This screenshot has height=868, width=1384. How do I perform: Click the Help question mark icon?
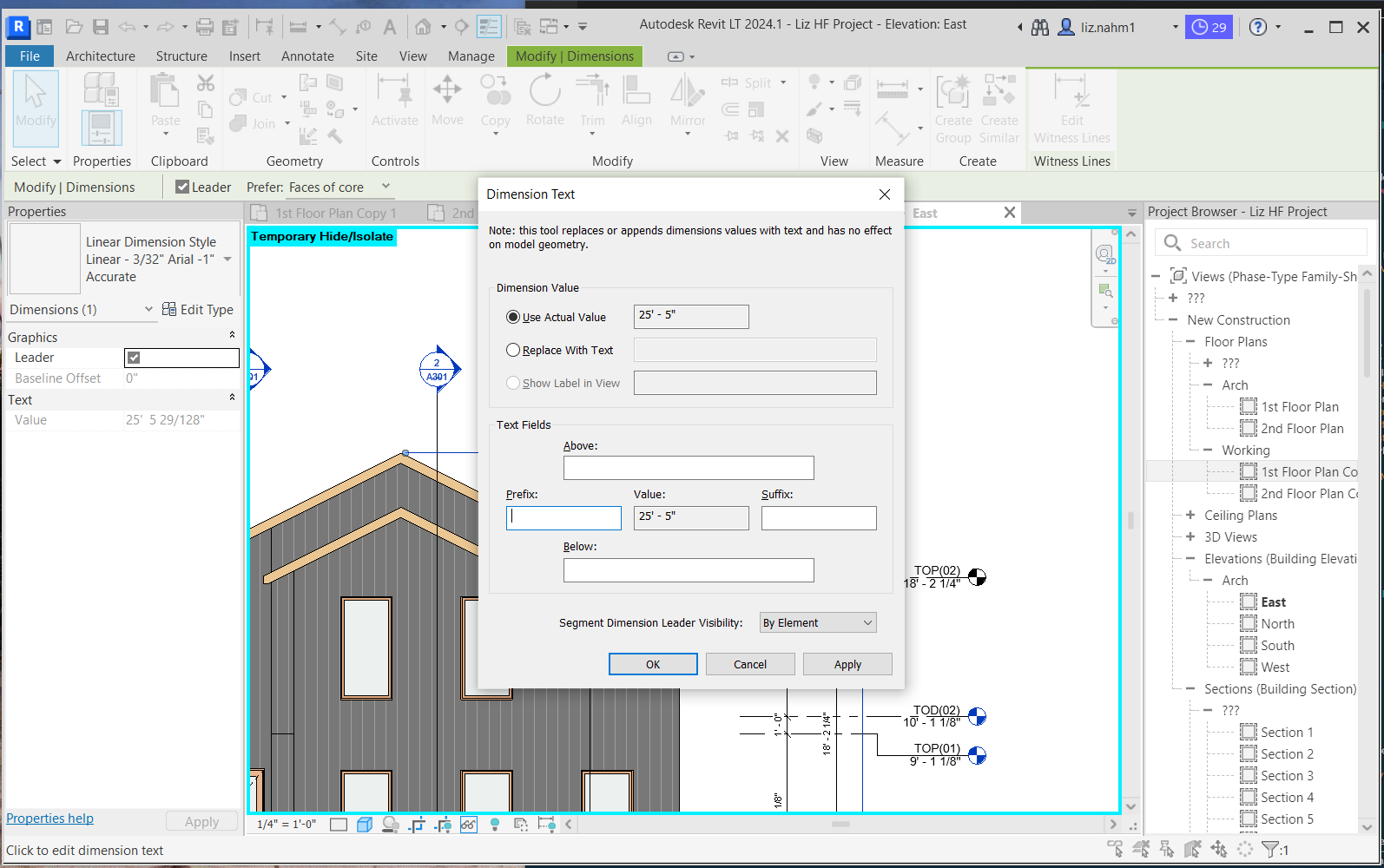(1257, 27)
